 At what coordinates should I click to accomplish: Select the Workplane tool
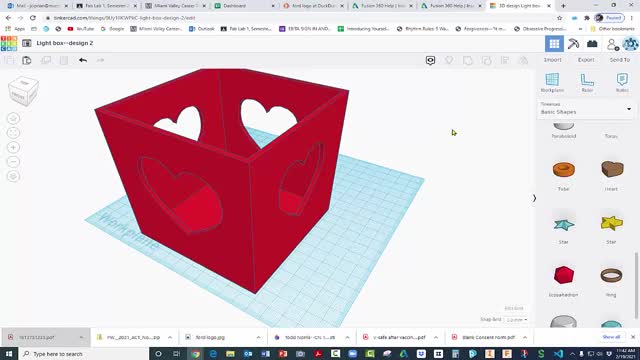(x=552, y=82)
